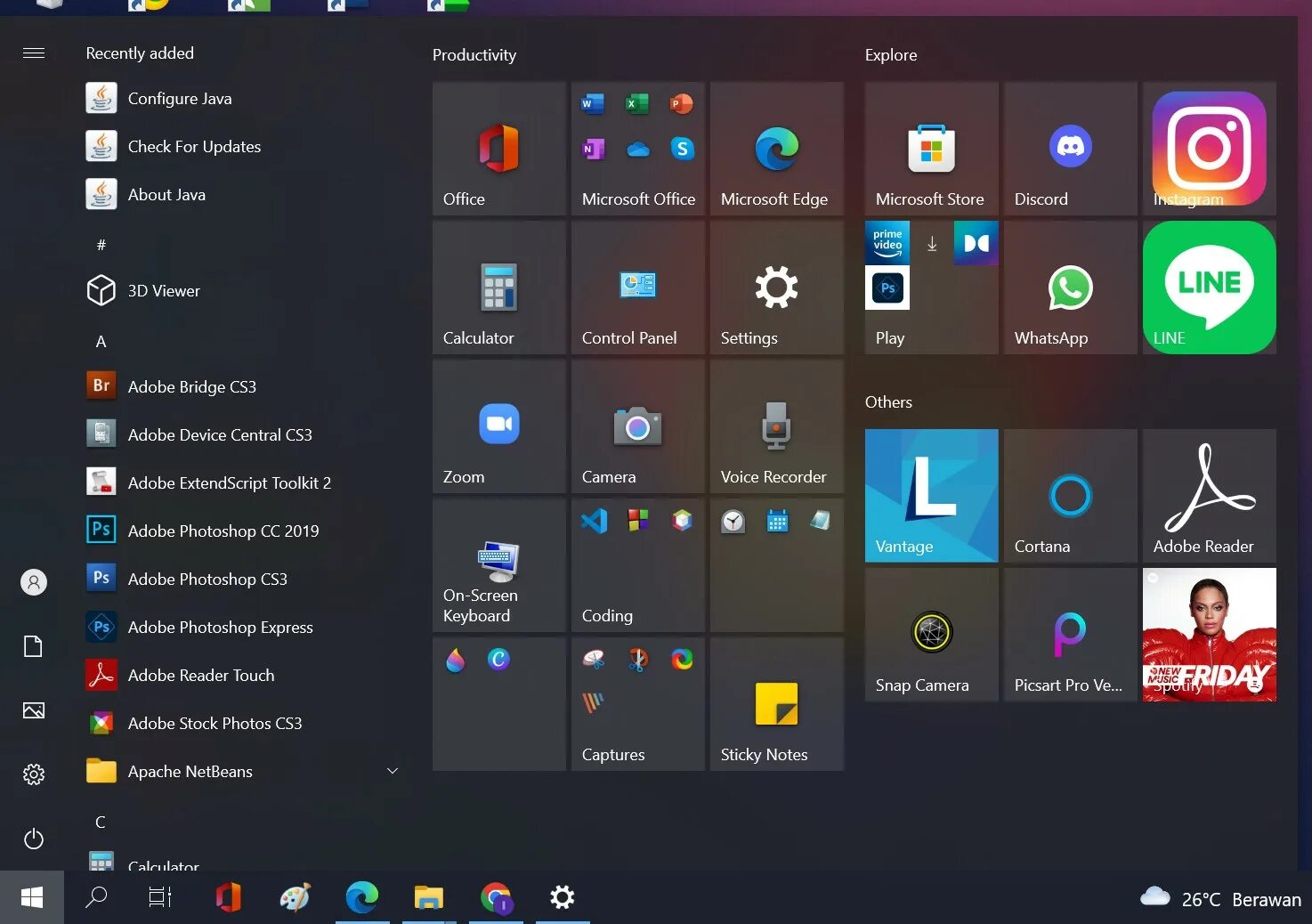Open Adobe Bridge CS3
Screen dimensions: 1312x924
coord(242,386)
